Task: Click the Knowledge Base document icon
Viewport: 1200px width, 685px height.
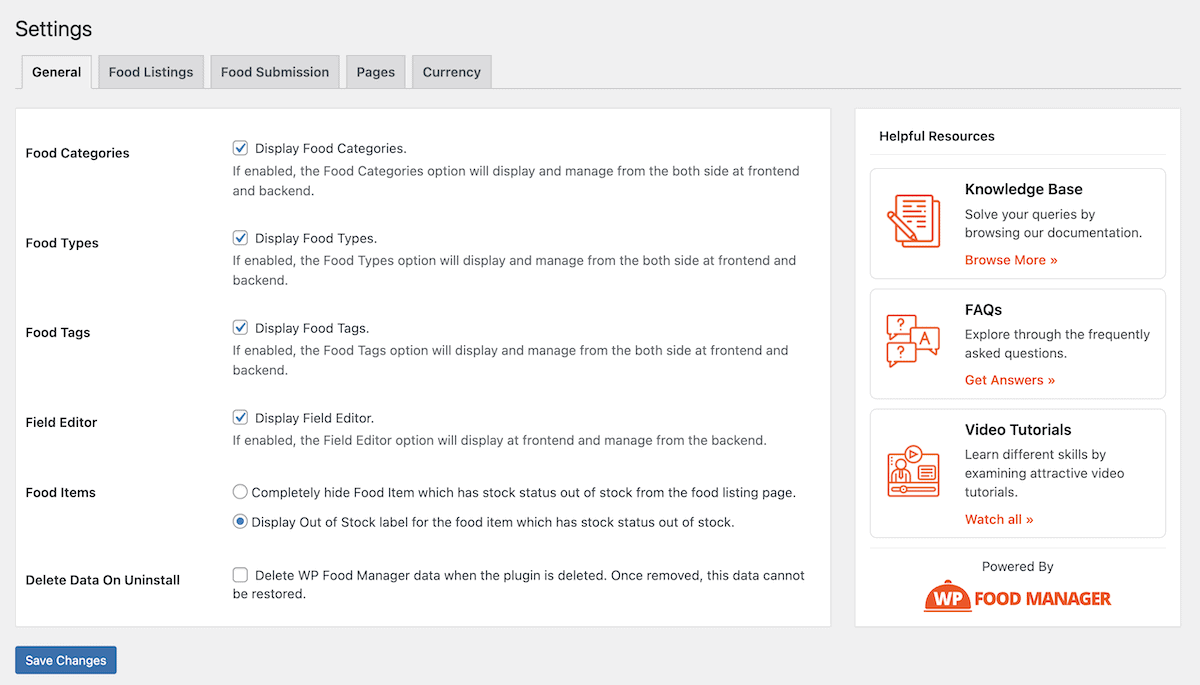Action: [914, 221]
